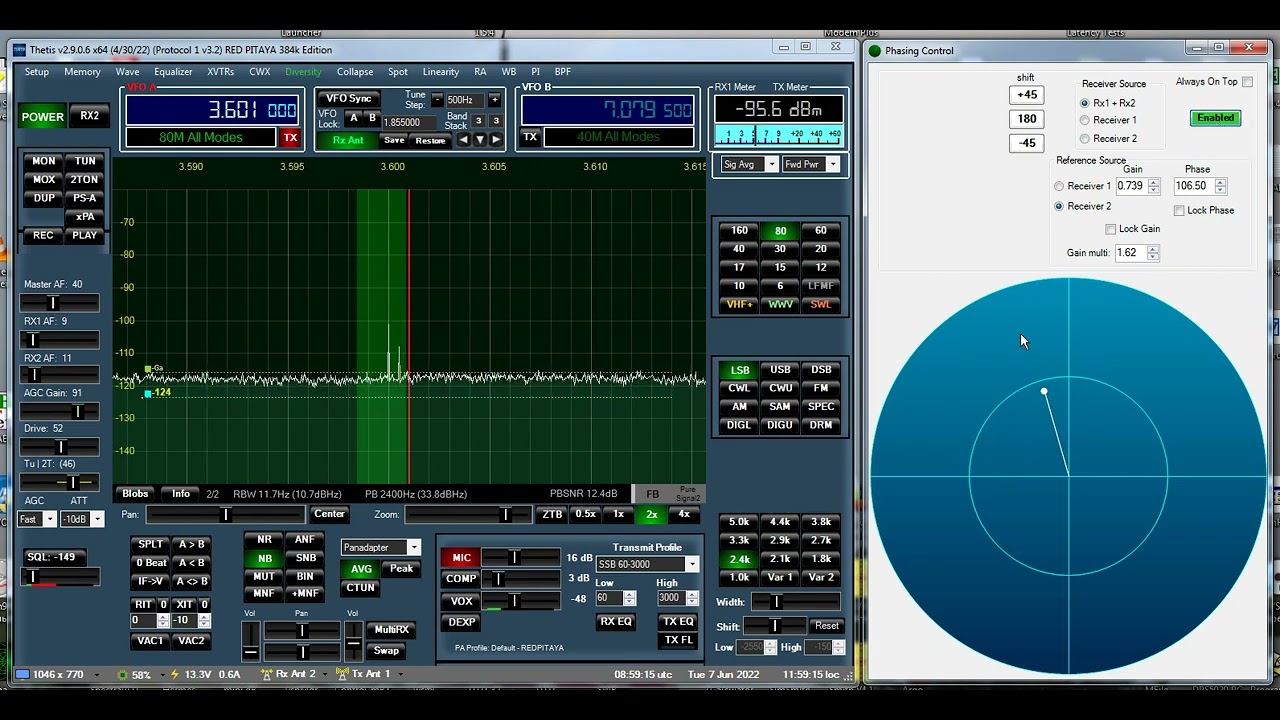Click the VFO A red TX indicator
Viewport: 1280px width, 720px height.
click(290, 138)
